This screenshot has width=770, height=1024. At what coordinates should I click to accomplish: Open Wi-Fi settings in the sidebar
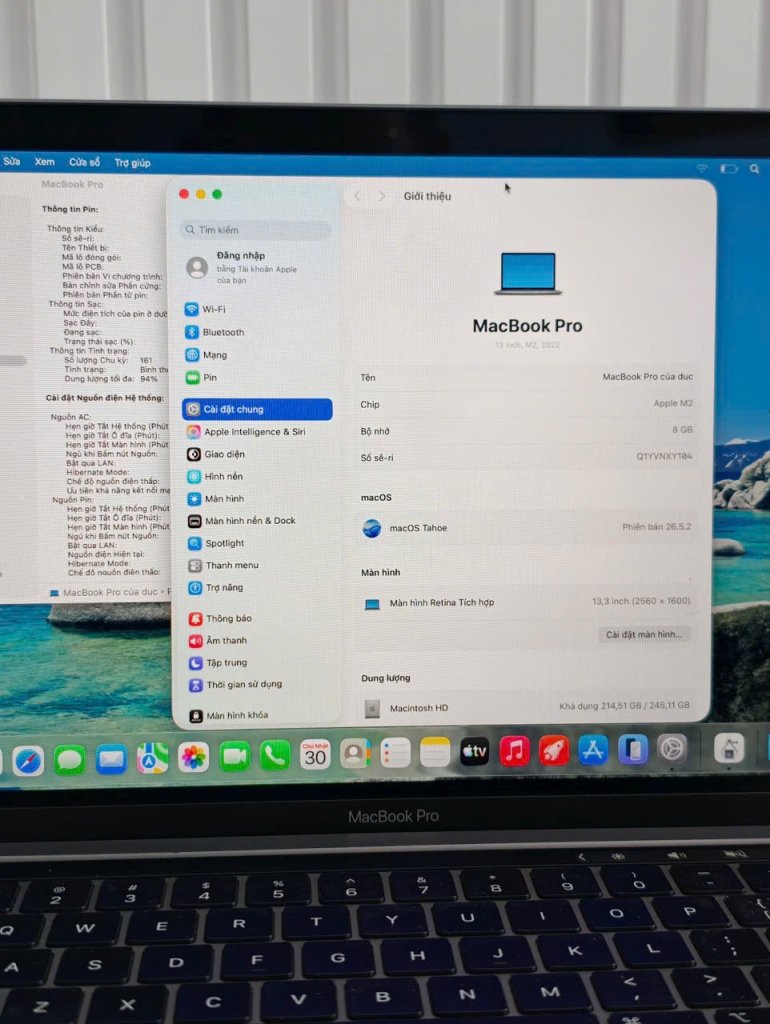point(205,309)
